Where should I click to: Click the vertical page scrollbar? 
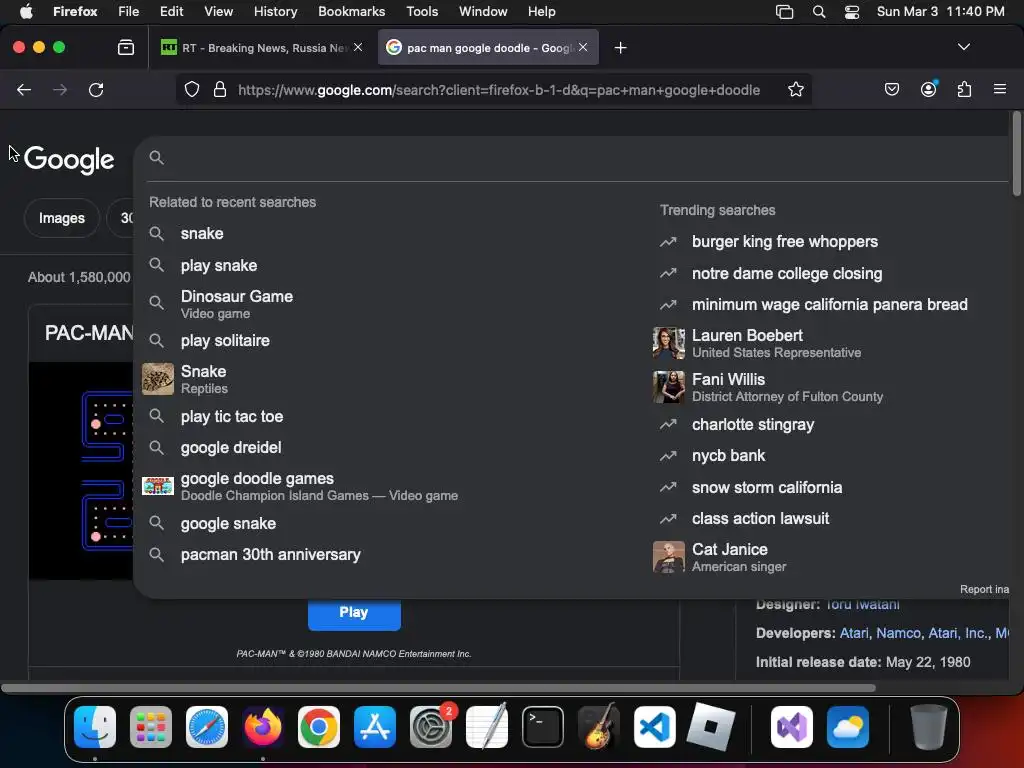(1016, 154)
